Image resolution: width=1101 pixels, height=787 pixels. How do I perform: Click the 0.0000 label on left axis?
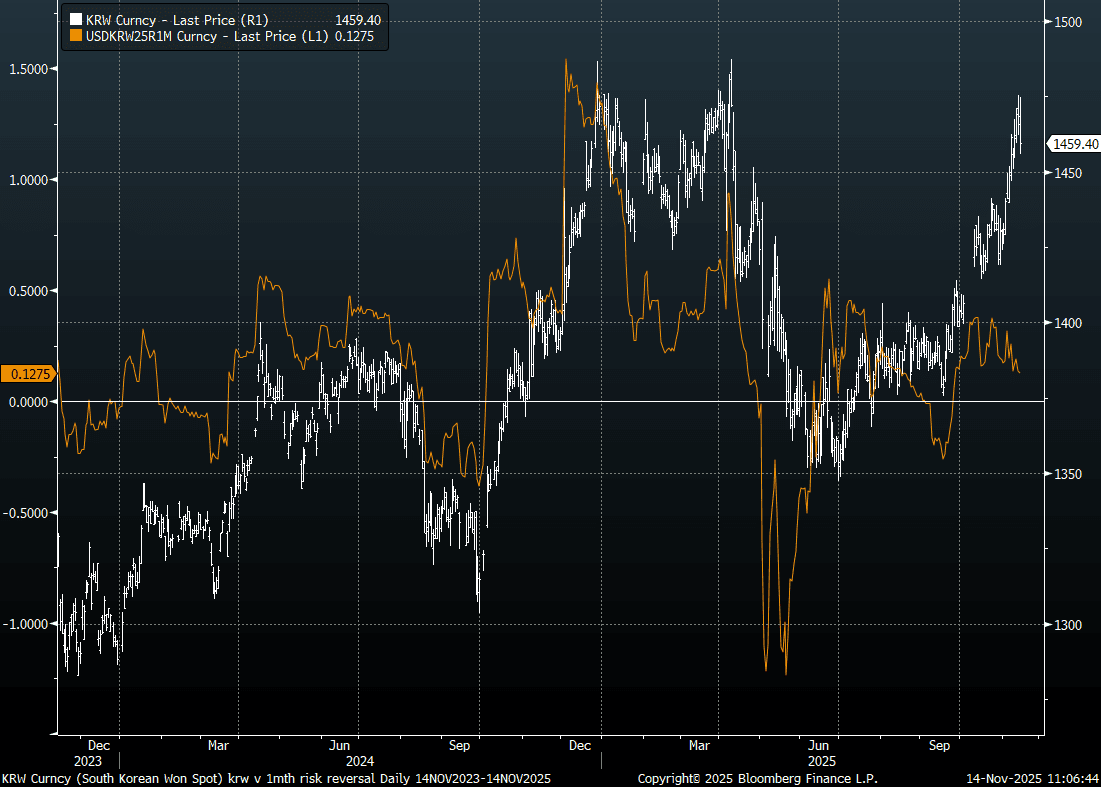(28, 402)
